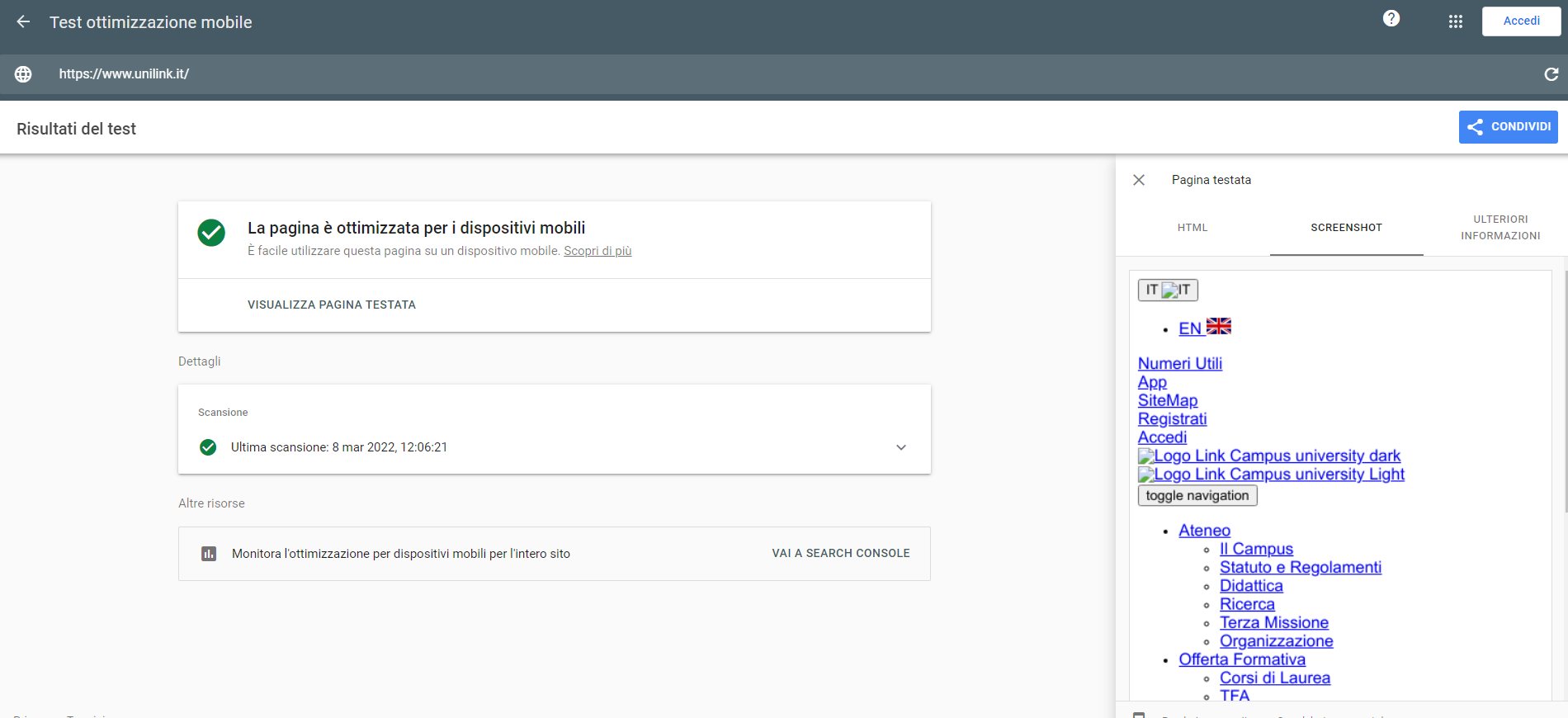Click the reload test icon

coord(1551,74)
